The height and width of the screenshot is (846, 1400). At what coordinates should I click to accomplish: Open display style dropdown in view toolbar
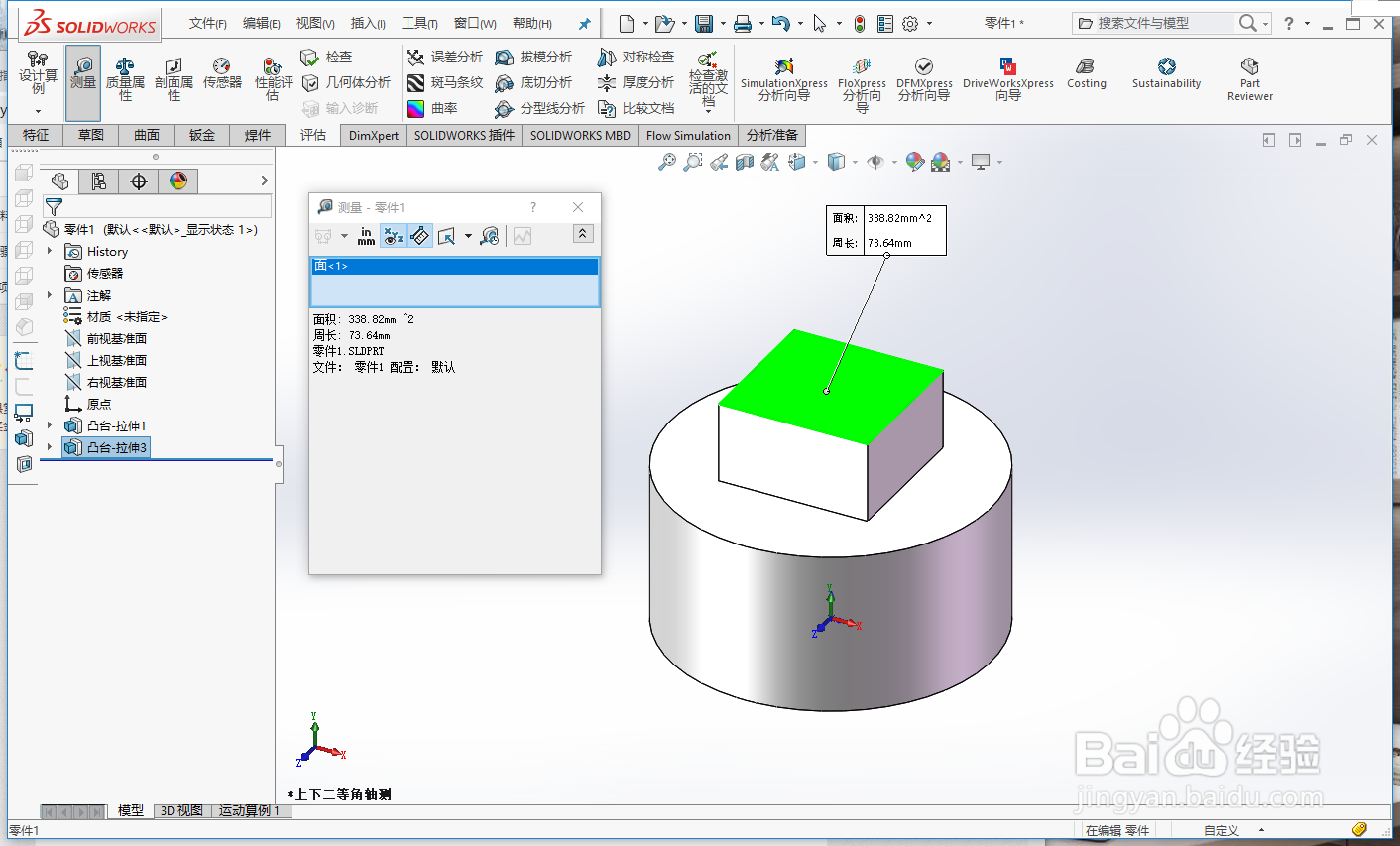coord(855,162)
